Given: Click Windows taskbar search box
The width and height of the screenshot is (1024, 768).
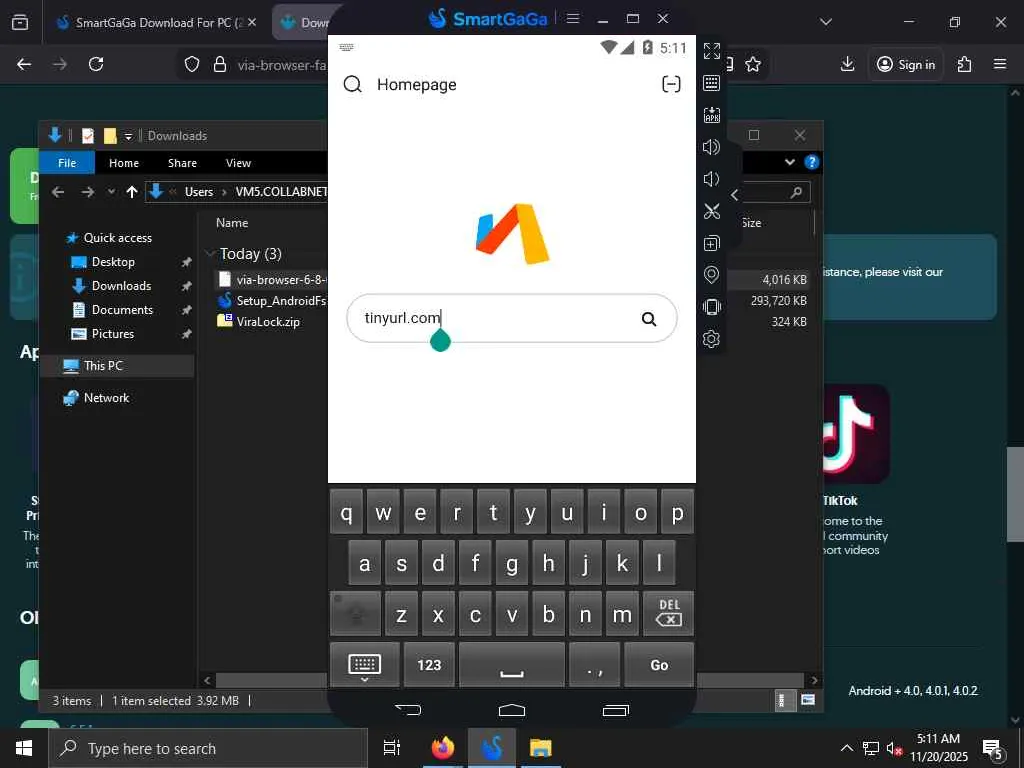Looking at the screenshot, I should click(208, 748).
